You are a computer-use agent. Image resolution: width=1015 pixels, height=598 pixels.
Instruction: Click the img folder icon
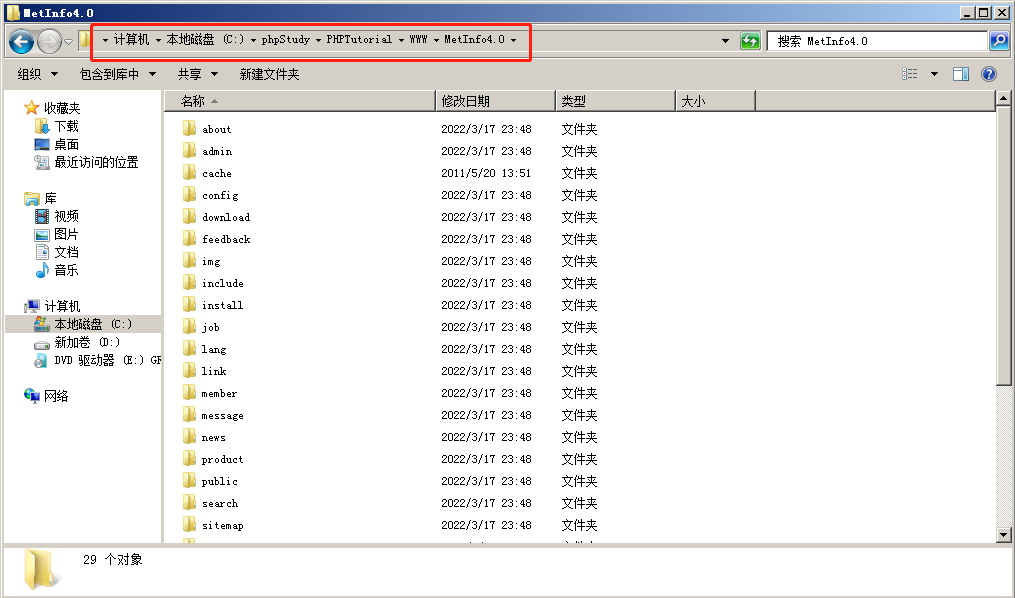189,260
